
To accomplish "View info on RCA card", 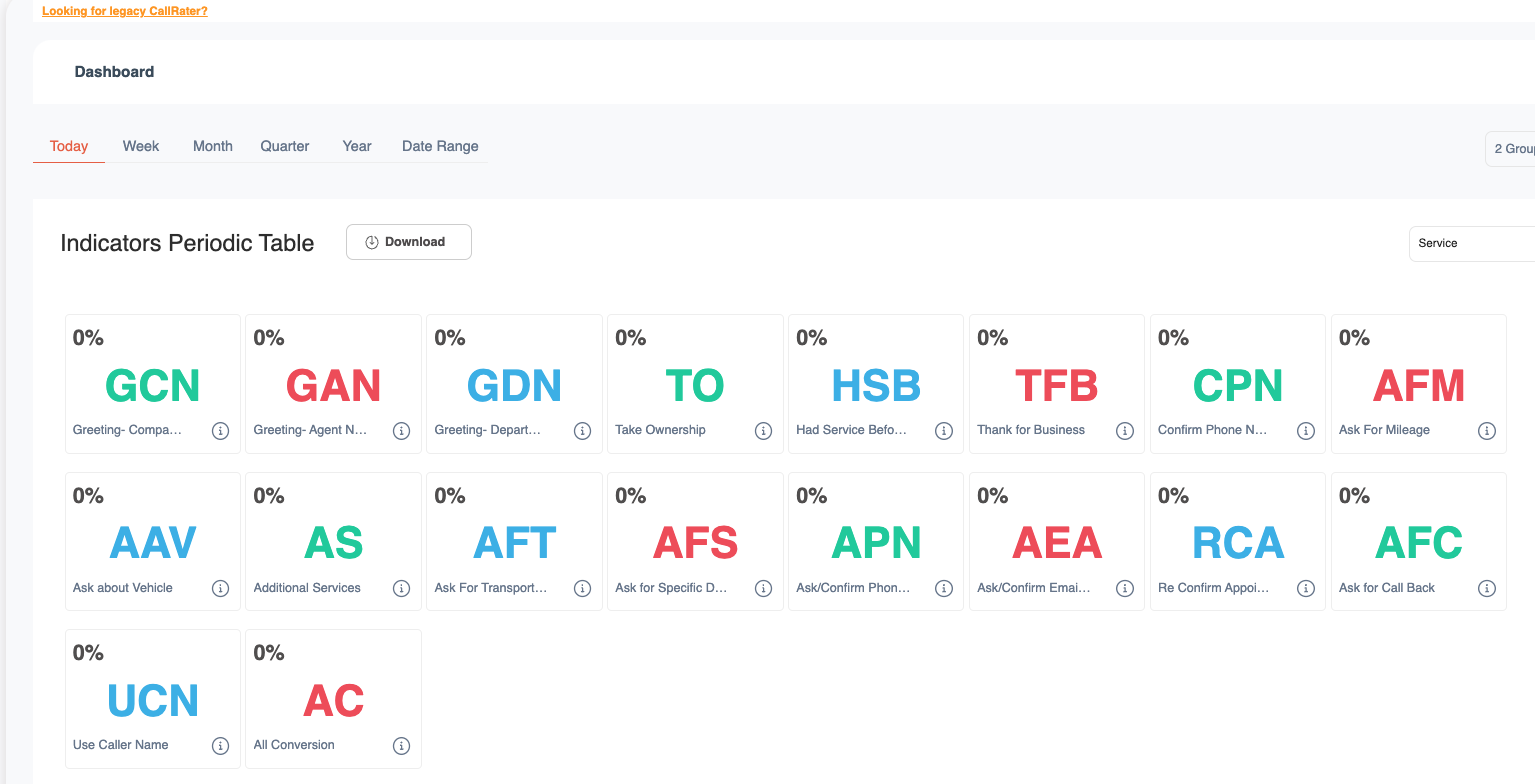I will click(x=1306, y=589).
